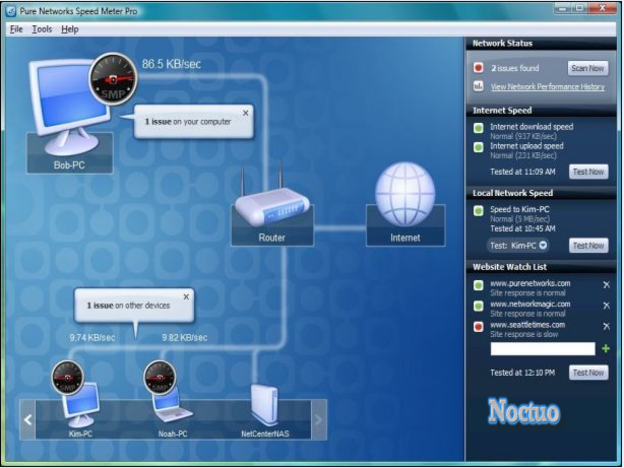Click the 'Tested at 10:45 AM' text
Screen dimensions: 624x468
523,228
